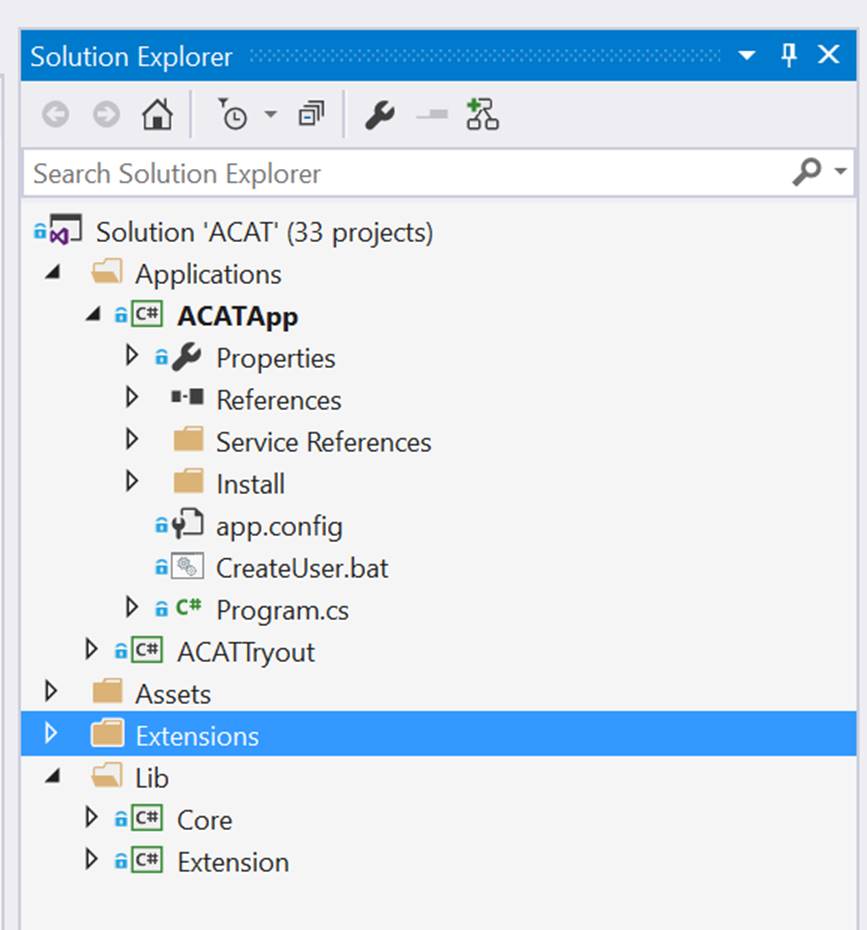The image size is (867, 930).
Task: Click the Forward navigation arrow icon
Action: pos(106,115)
